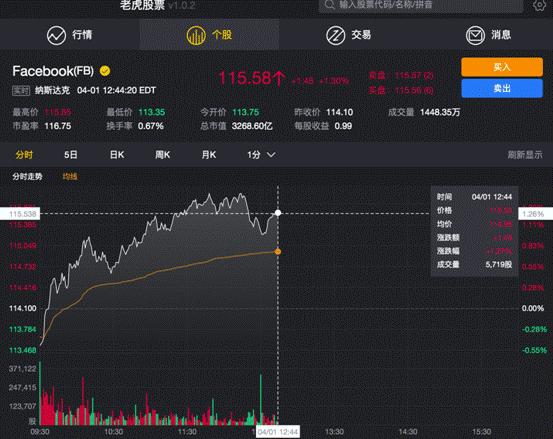Click the 每股收益 value 0.99

(x=343, y=126)
